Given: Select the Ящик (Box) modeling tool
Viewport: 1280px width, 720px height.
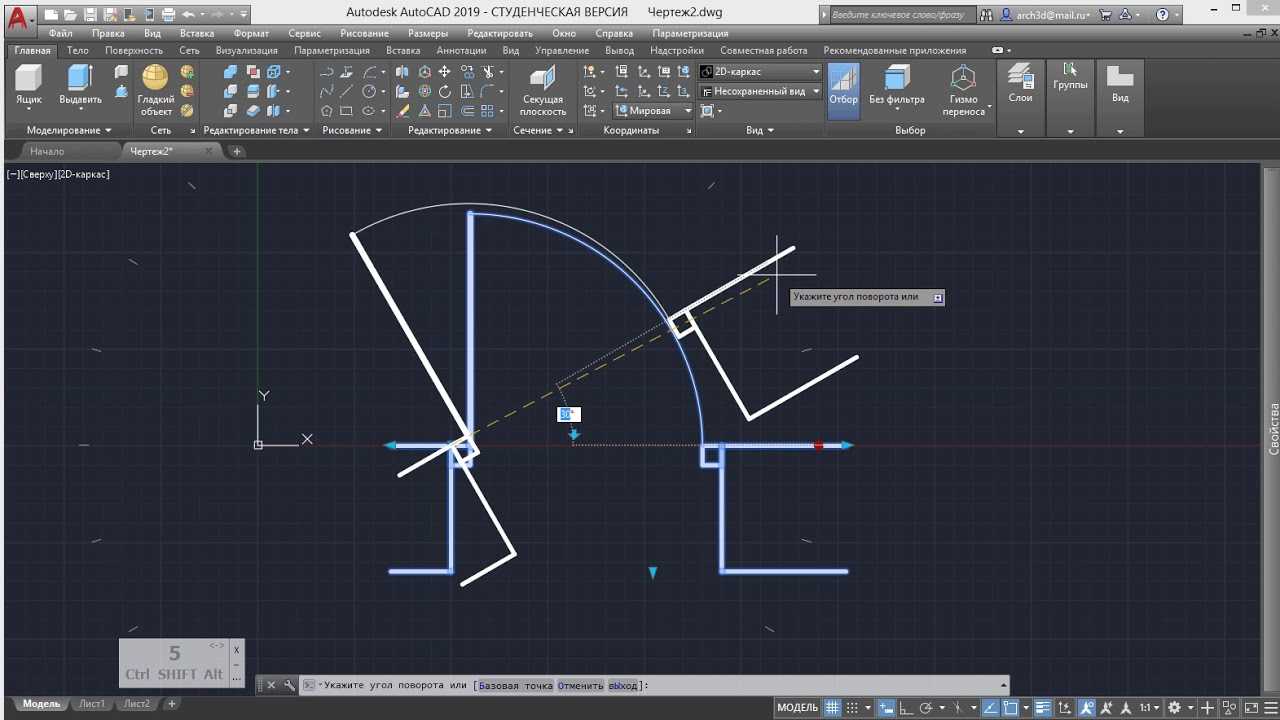Looking at the screenshot, I should (29, 85).
